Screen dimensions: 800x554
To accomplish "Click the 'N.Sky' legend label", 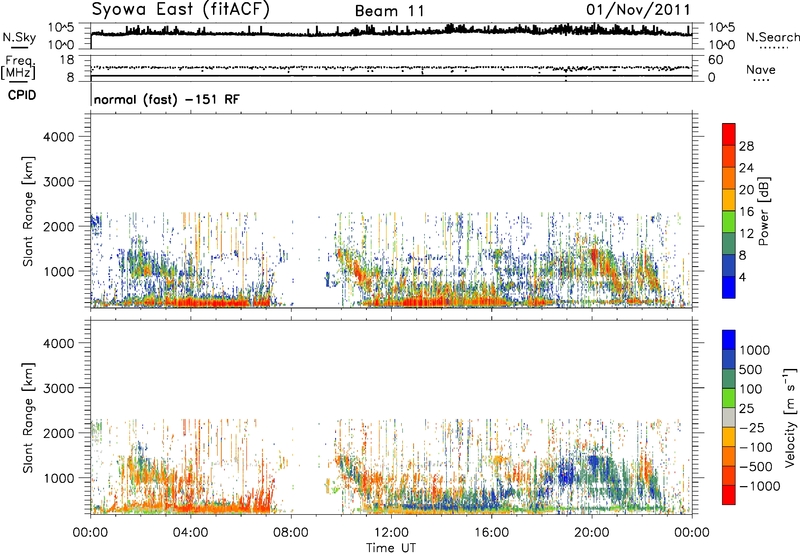I will pyautogui.click(x=19, y=37).
